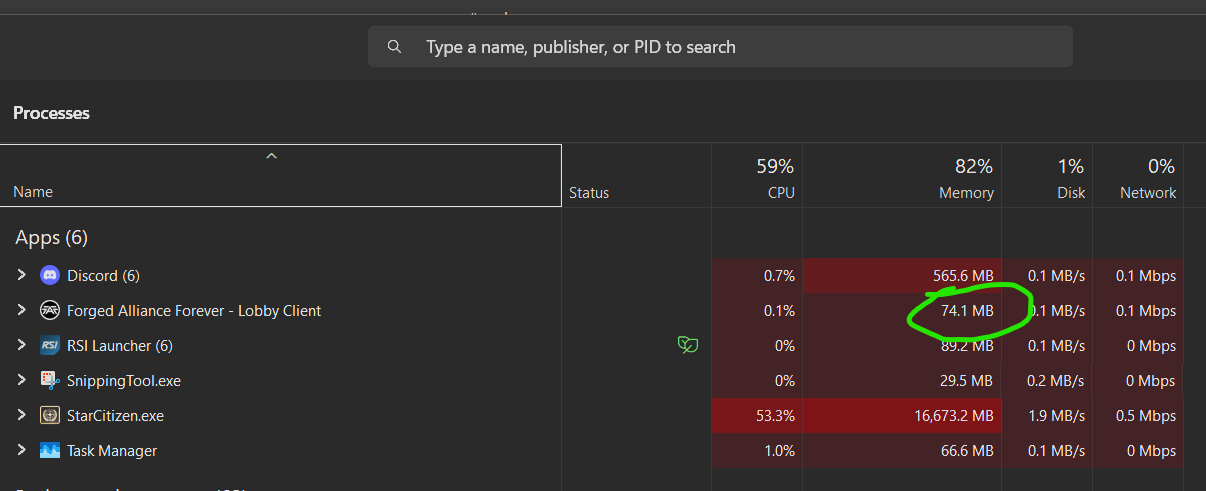The height and width of the screenshot is (491, 1206).
Task: Expand the StarCitizen.exe process row
Action: coord(21,415)
